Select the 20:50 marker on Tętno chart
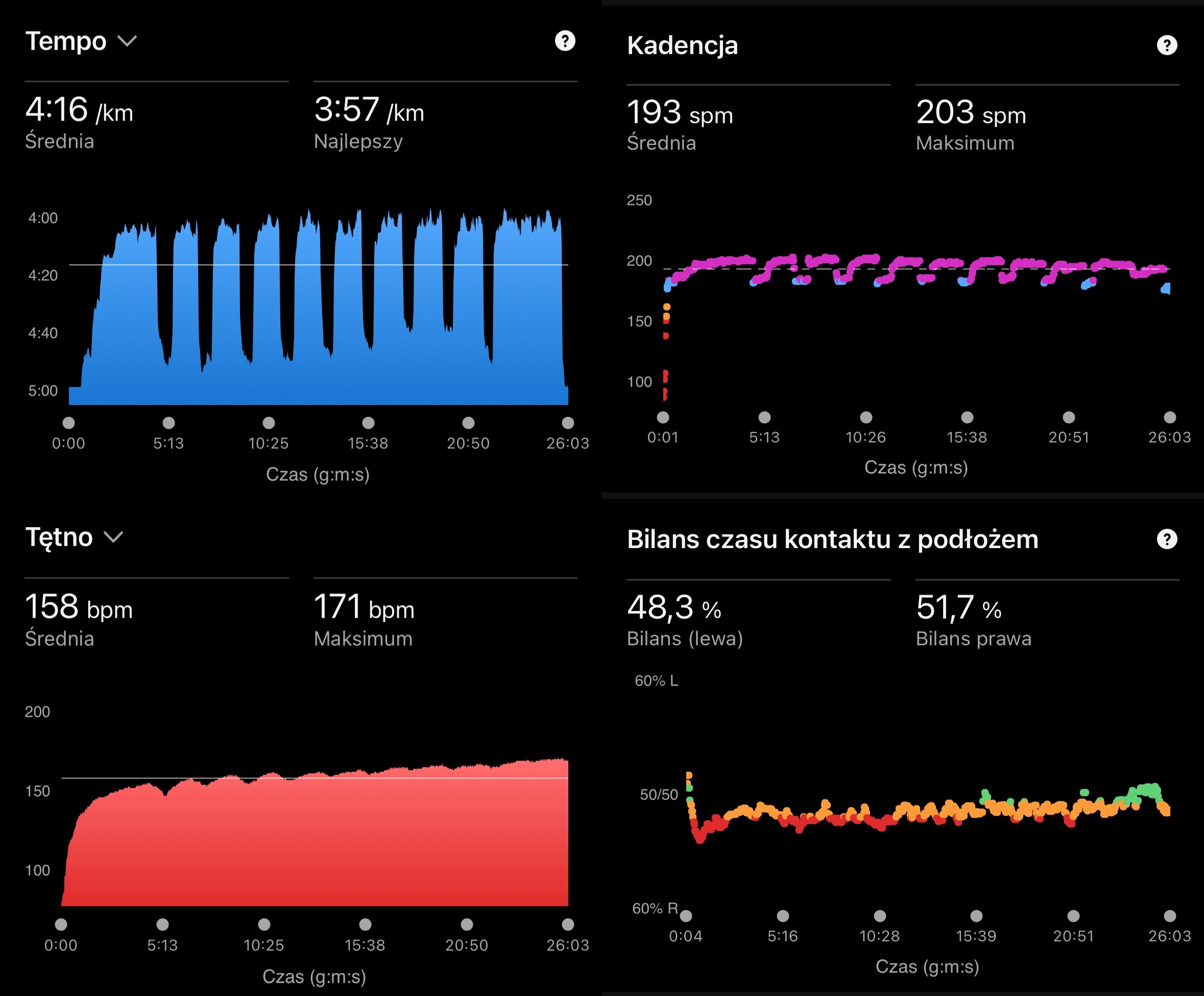The height and width of the screenshot is (996, 1204). [467, 924]
